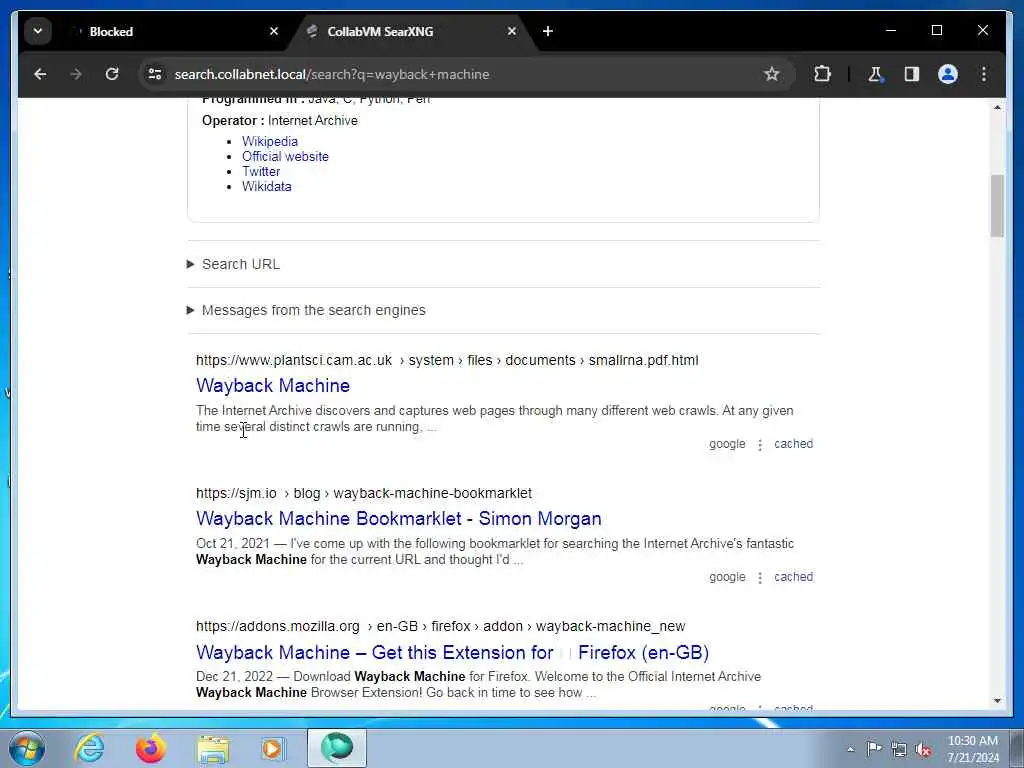Switch to CollabVM SearXNG tab
Viewport: 1024px width, 768px height.
click(x=411, y=31)
